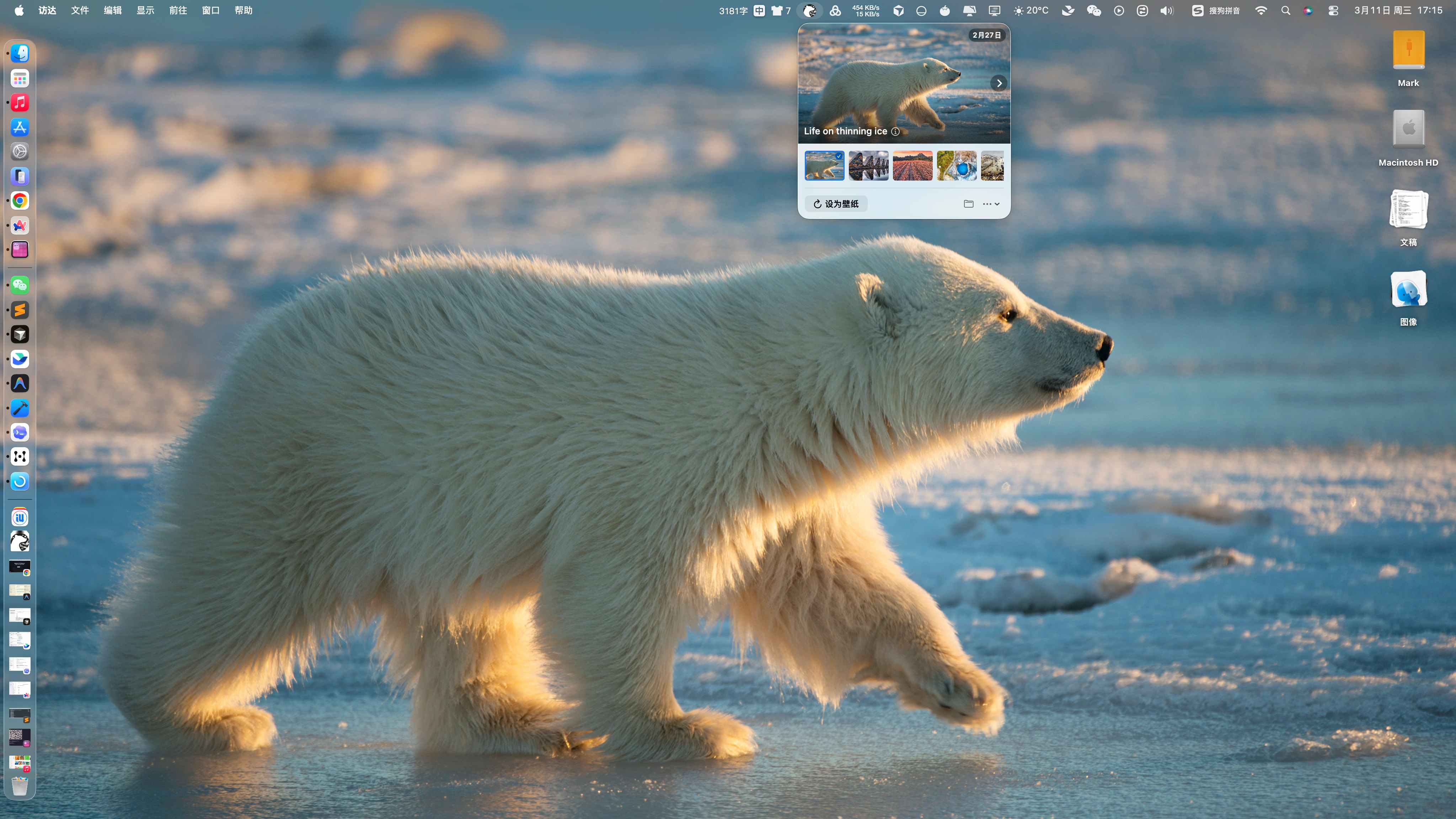Toggle the Sogou Pinyin input source
Screen dimensions: 1456x819
[1216, 11]
